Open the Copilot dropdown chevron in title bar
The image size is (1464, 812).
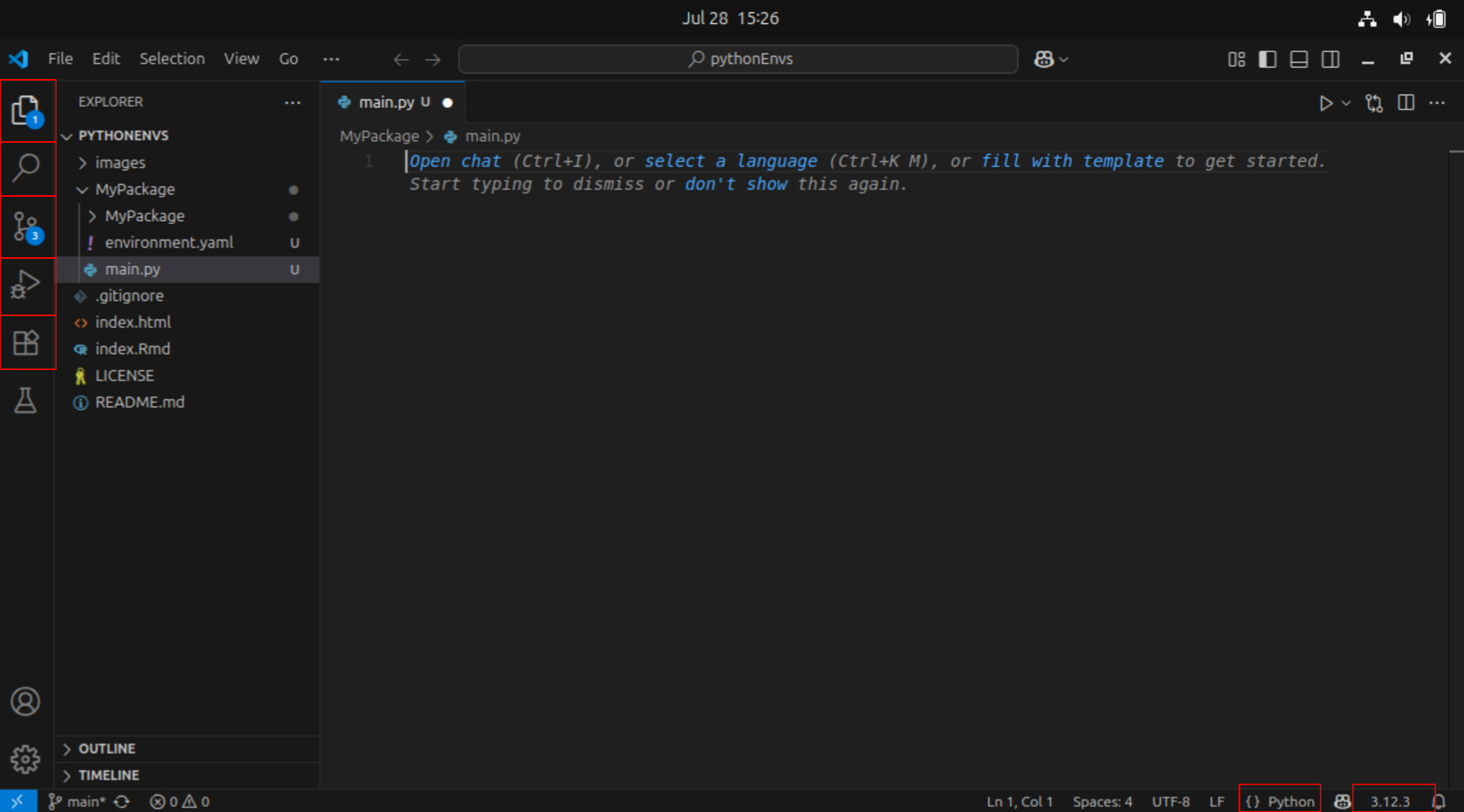(x=1064, y=60)
